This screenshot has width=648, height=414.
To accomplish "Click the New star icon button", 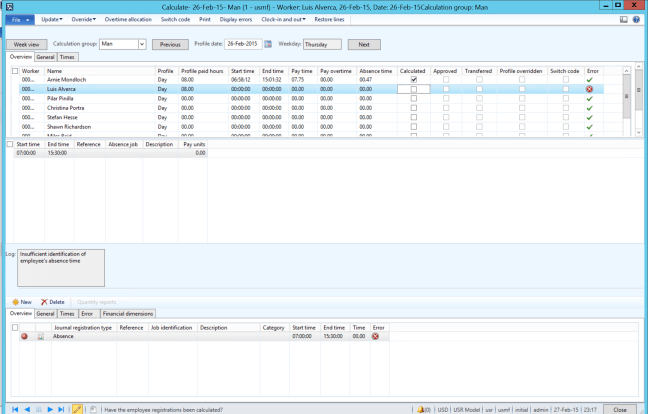I will pyautogui.click(x=21, y=301).
